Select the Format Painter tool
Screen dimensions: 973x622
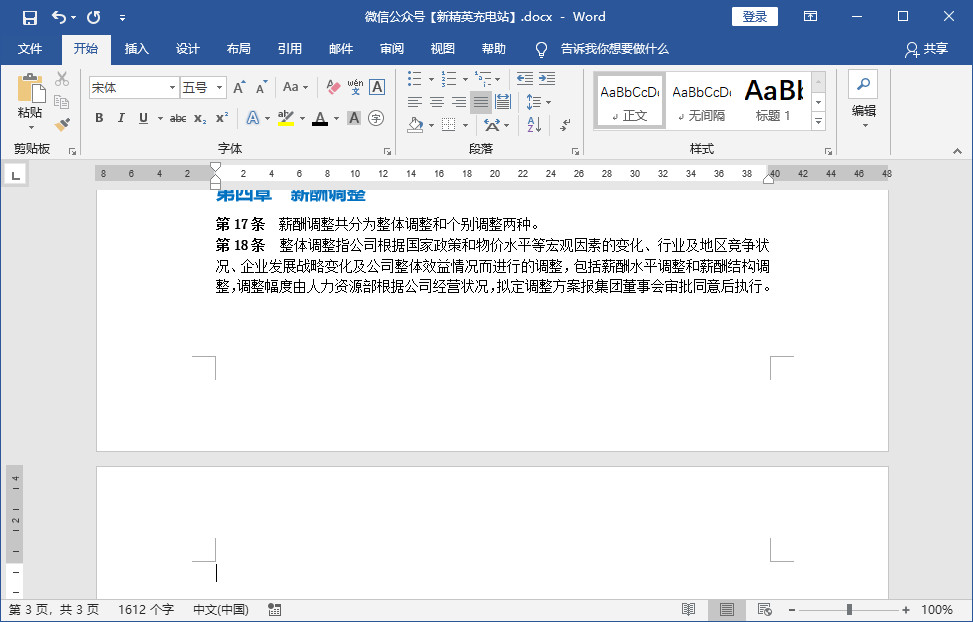click(x=62, y=125)
